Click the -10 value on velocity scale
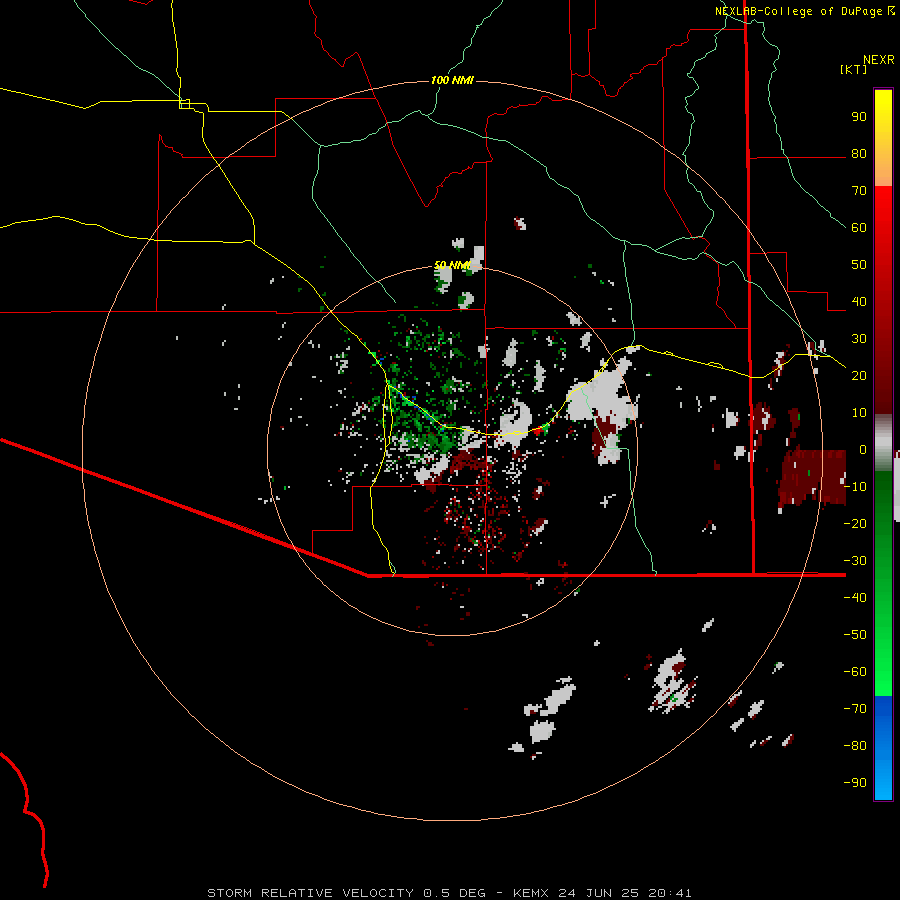Image resolution: width=900 pixels, height=900 pixels. click(x=855, y=487)
